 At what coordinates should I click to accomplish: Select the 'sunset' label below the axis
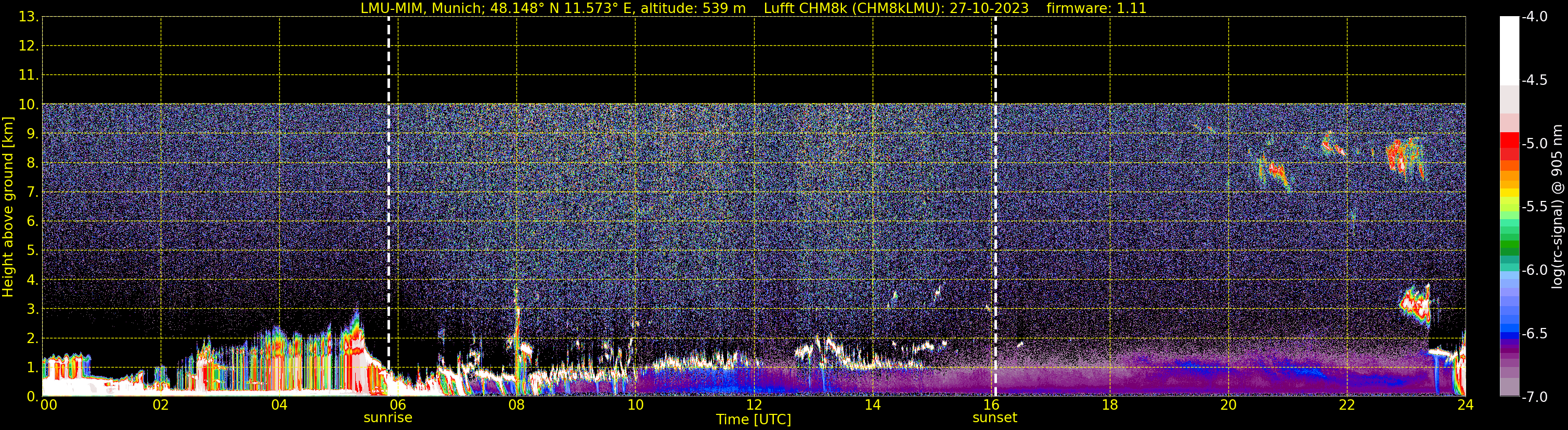point(994,418)
